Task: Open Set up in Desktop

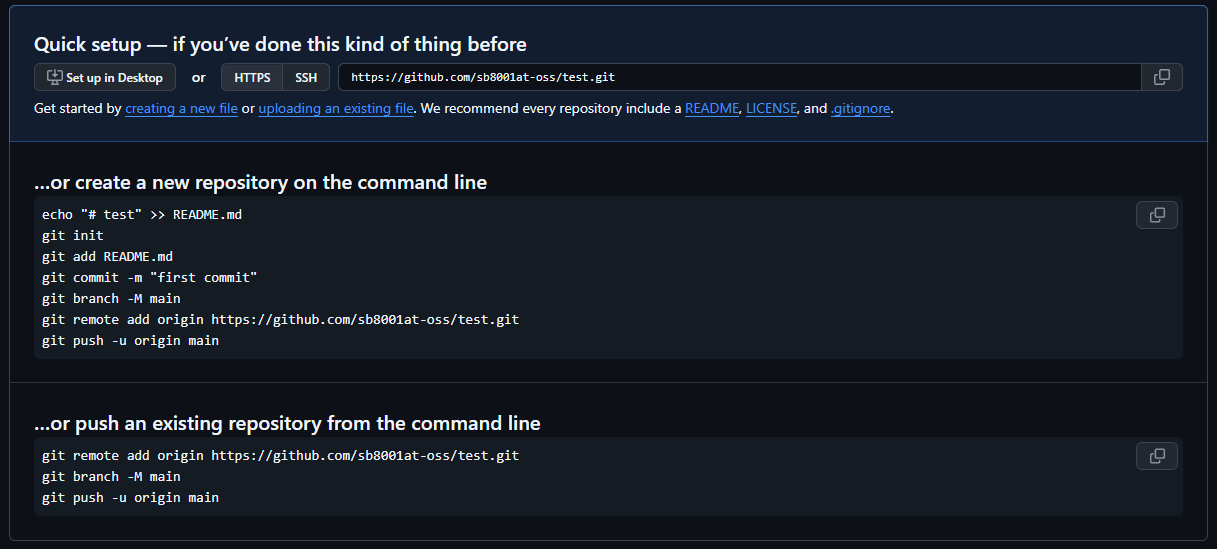Action: coord(105,77)
